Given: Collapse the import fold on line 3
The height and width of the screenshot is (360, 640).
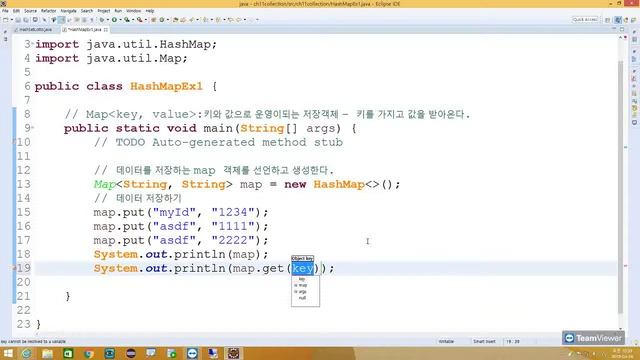Looking at the screenshot, I should tap(32, 43).
